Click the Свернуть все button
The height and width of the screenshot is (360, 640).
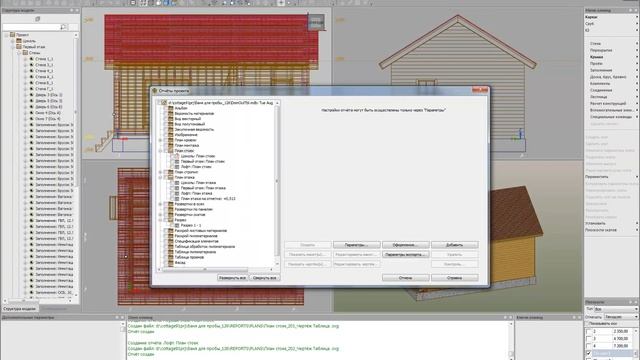pyautogui.click(x=264, y=278)
